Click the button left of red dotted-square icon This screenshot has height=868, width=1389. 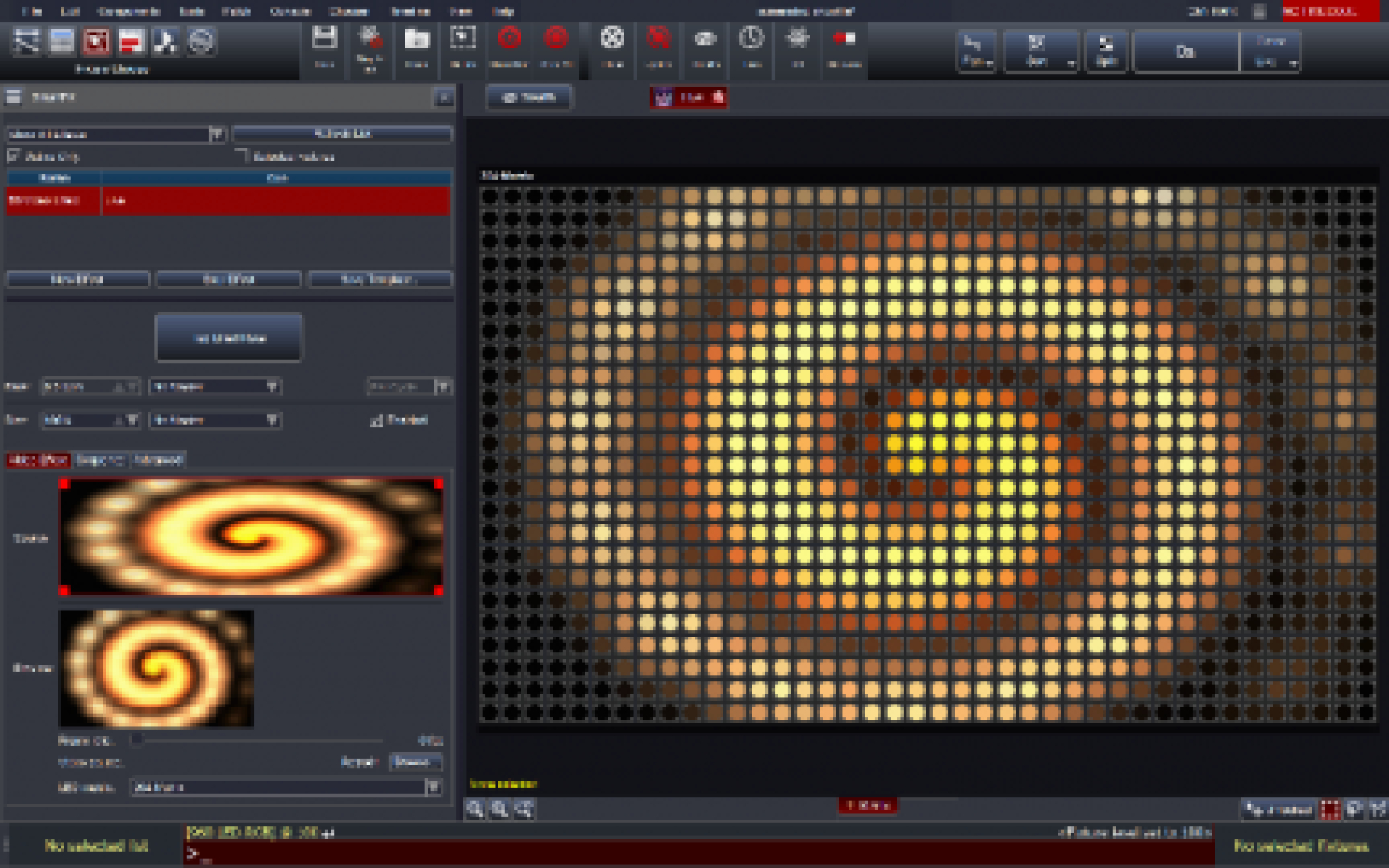(1278, 809)
